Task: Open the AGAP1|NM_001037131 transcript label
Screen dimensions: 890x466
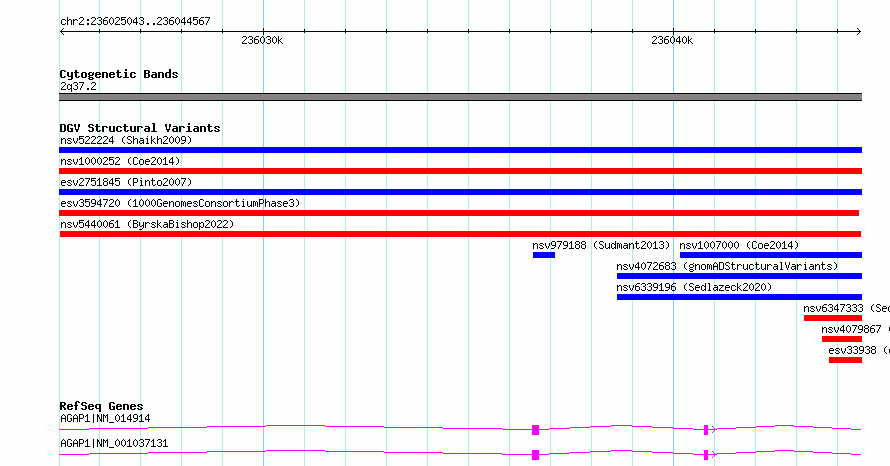Action: click(114, 443)
